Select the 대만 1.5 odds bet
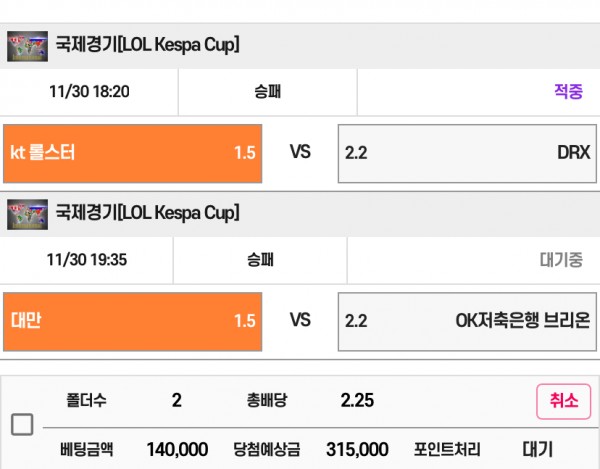 pyautogui.click(x=132, y=322)
